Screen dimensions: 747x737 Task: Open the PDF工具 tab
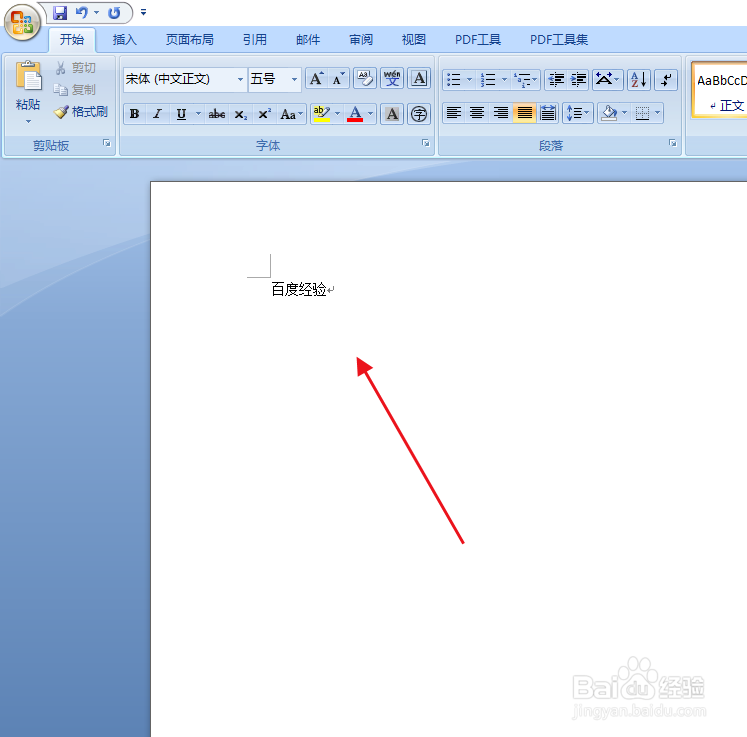[x=478, y=40]
